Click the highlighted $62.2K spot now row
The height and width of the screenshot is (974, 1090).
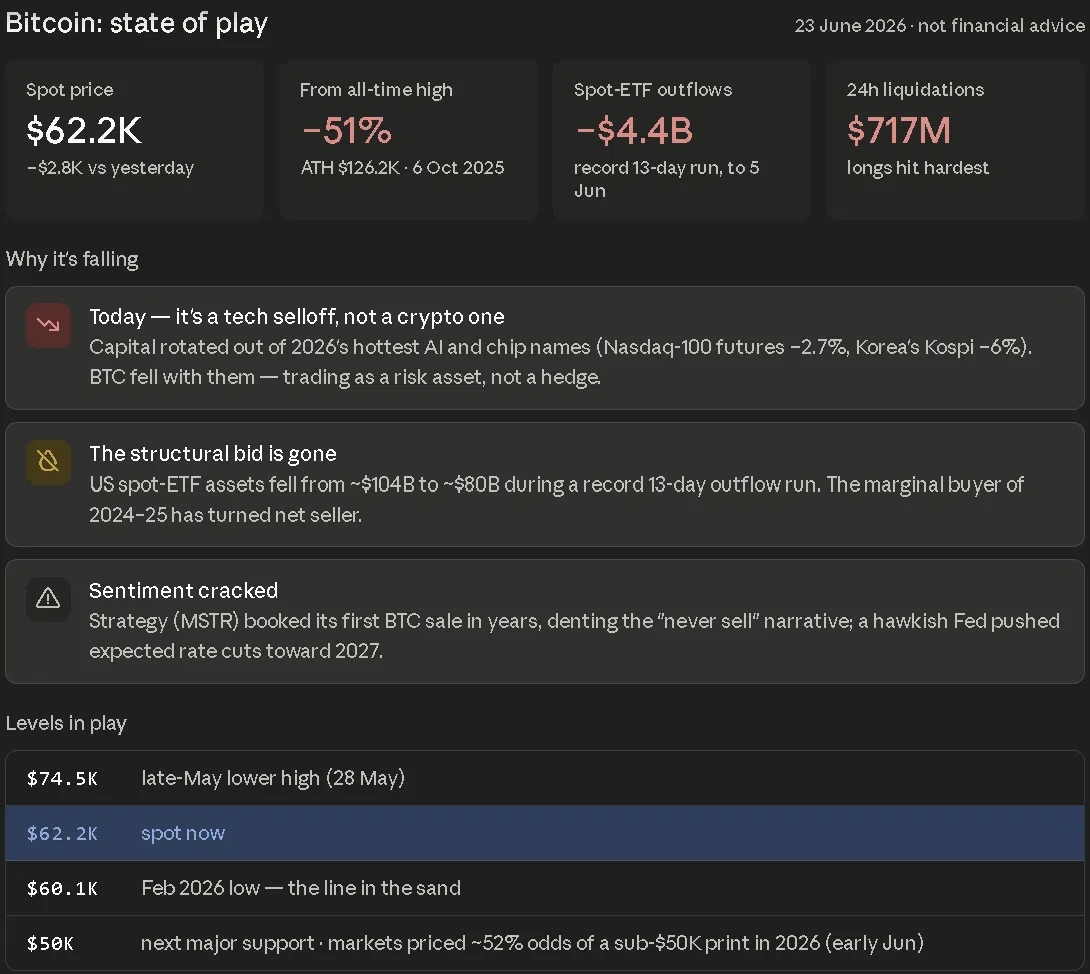coord(545,833)
